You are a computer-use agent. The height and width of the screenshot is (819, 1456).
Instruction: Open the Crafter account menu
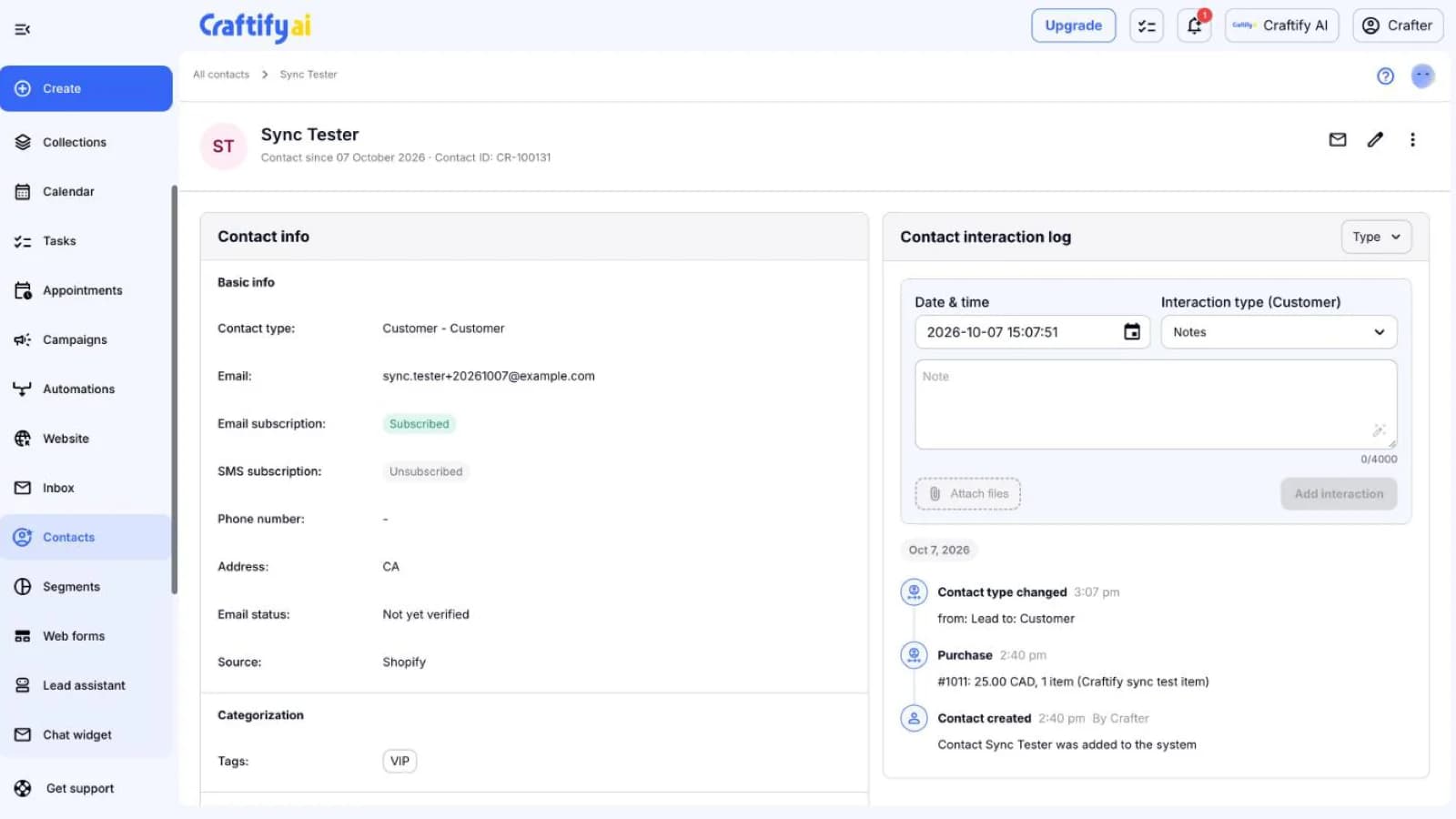click(1397, 25)
